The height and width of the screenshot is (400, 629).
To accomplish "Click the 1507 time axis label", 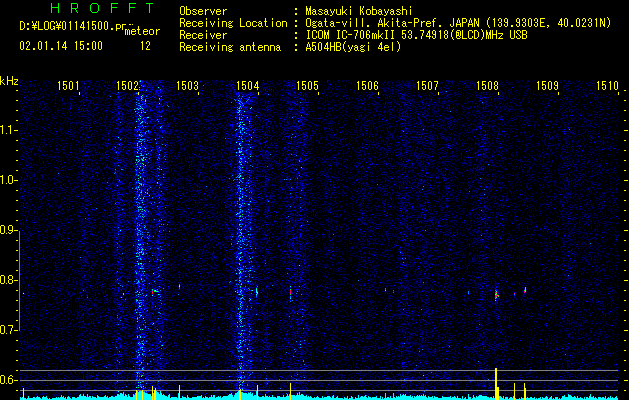I will (427, 86).
